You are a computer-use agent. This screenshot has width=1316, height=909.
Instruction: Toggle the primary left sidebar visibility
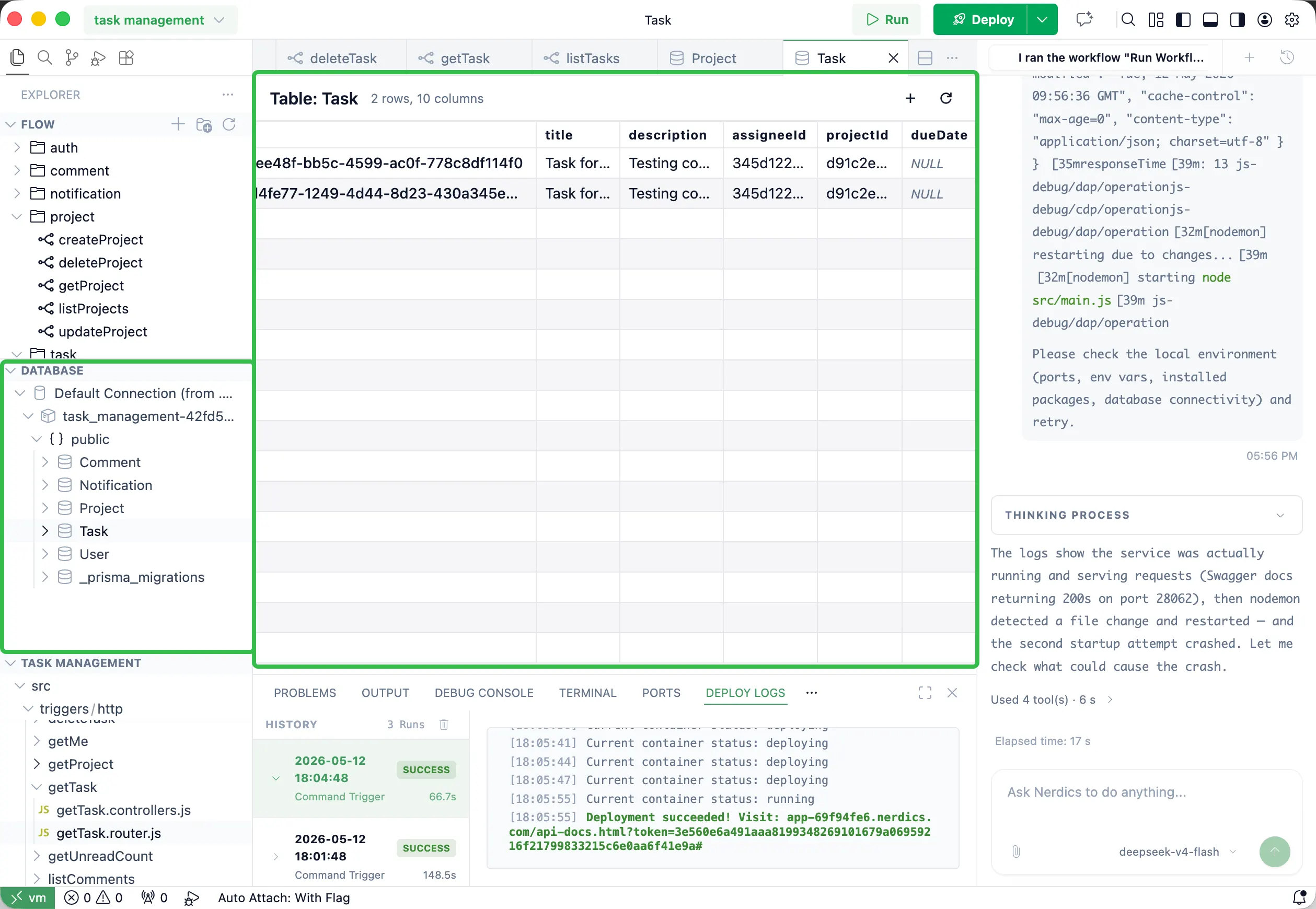click(1183, 20)
